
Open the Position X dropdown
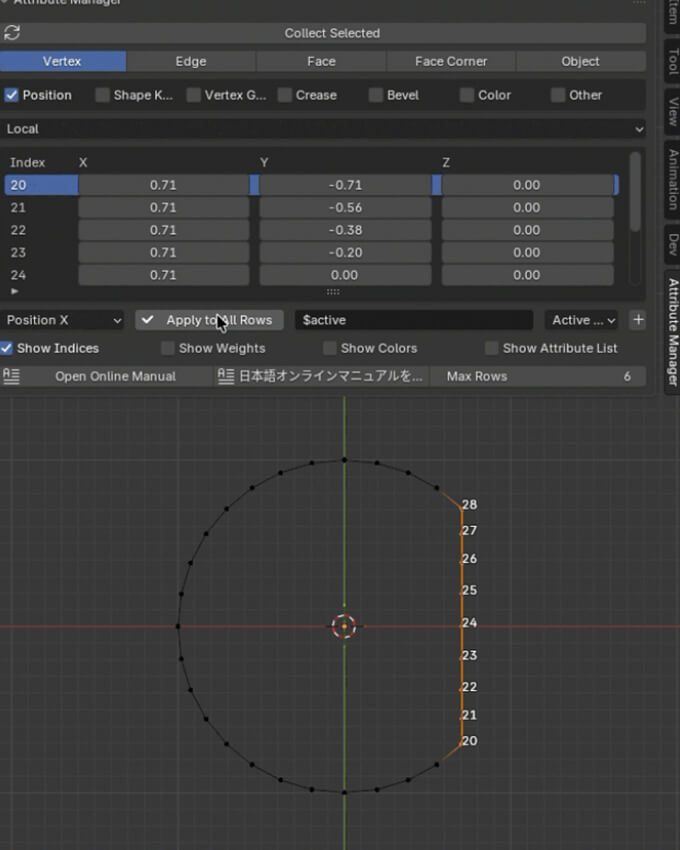point(63,320)
